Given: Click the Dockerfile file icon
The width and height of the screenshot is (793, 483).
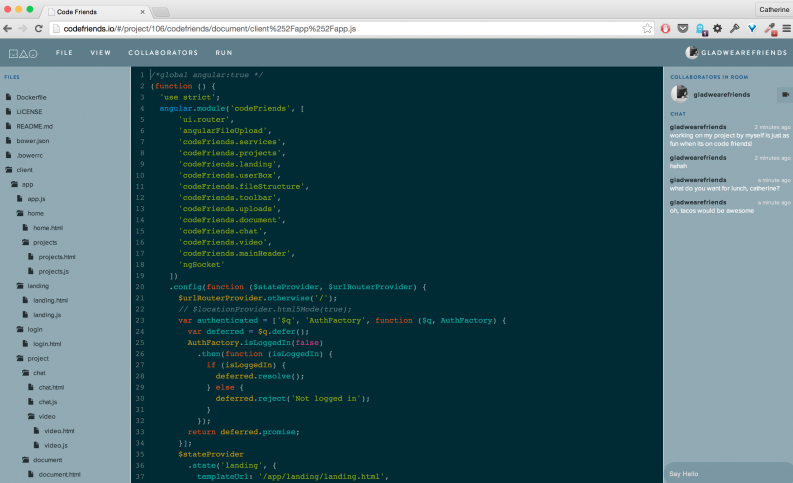Looking at the screenshot, I should click(x=8, y=97).
